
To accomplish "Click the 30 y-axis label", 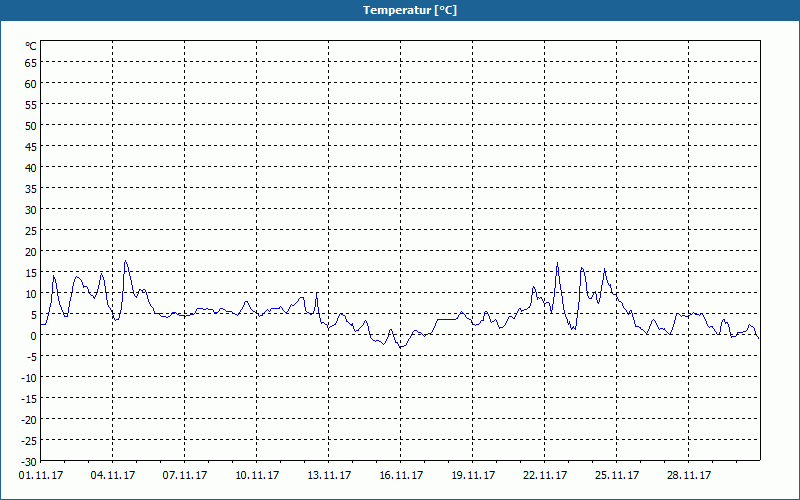I will (31, 209).
